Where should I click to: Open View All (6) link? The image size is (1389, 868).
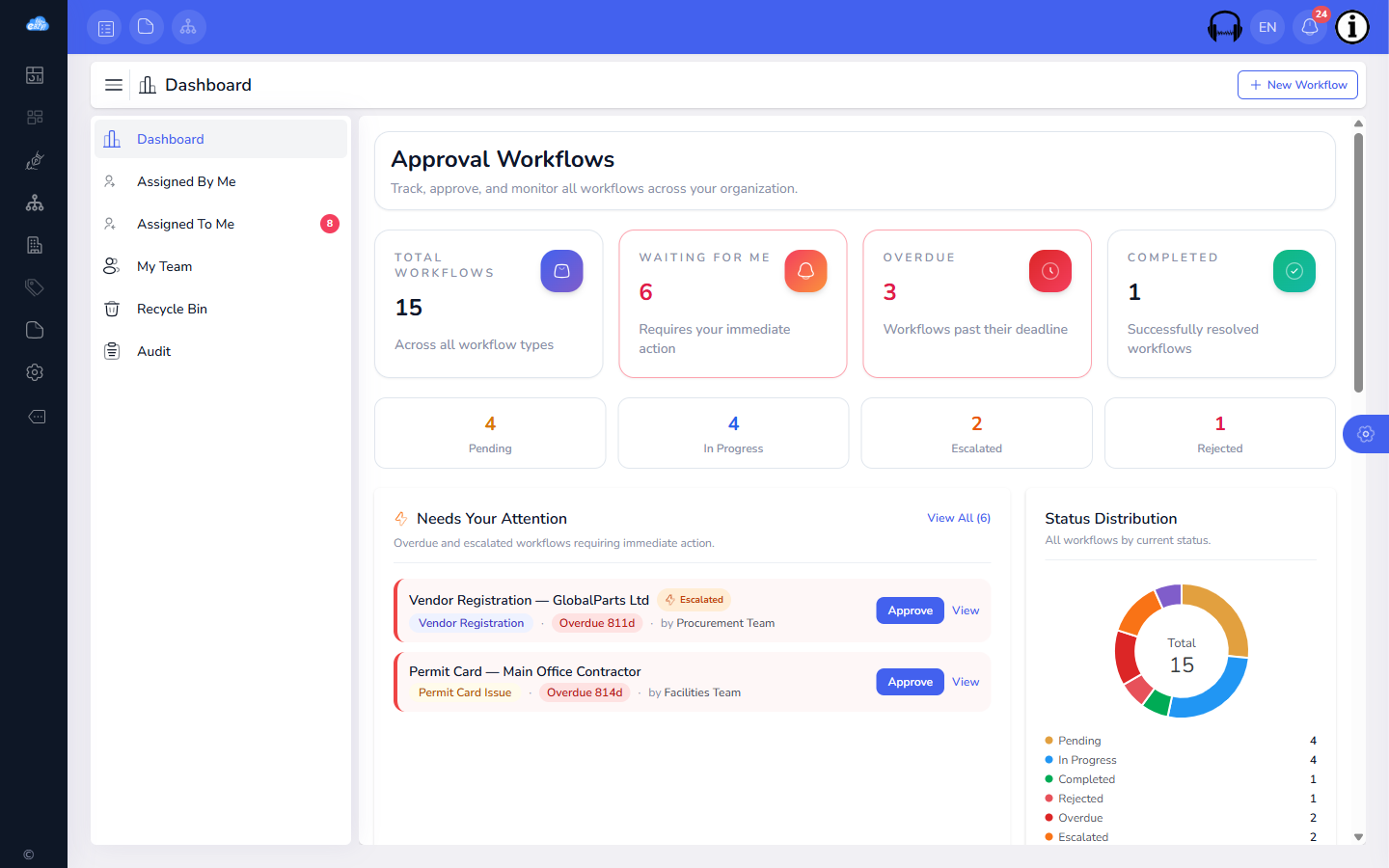click(959, 518)
